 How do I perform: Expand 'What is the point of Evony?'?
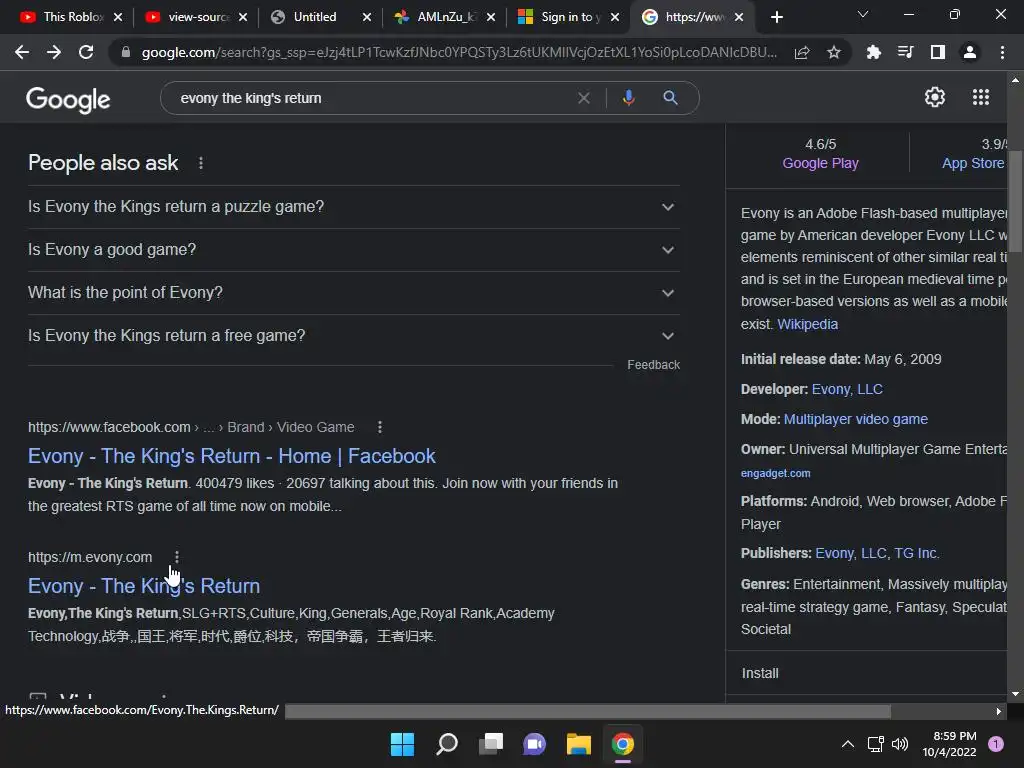[x=353, y=293]
